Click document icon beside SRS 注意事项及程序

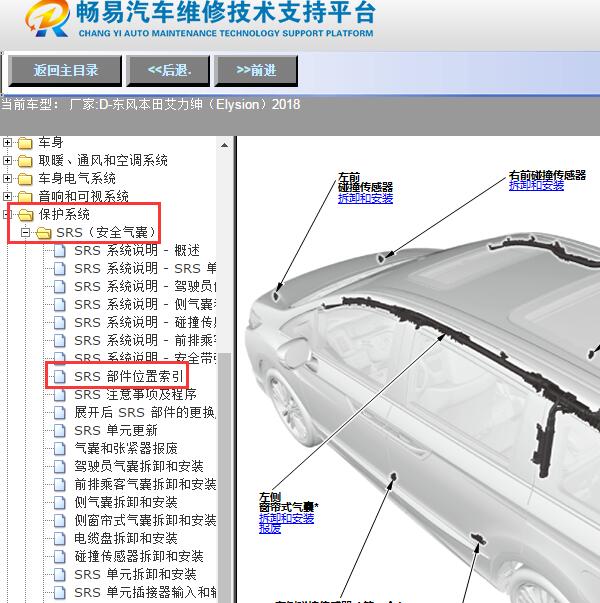[59, 395]
